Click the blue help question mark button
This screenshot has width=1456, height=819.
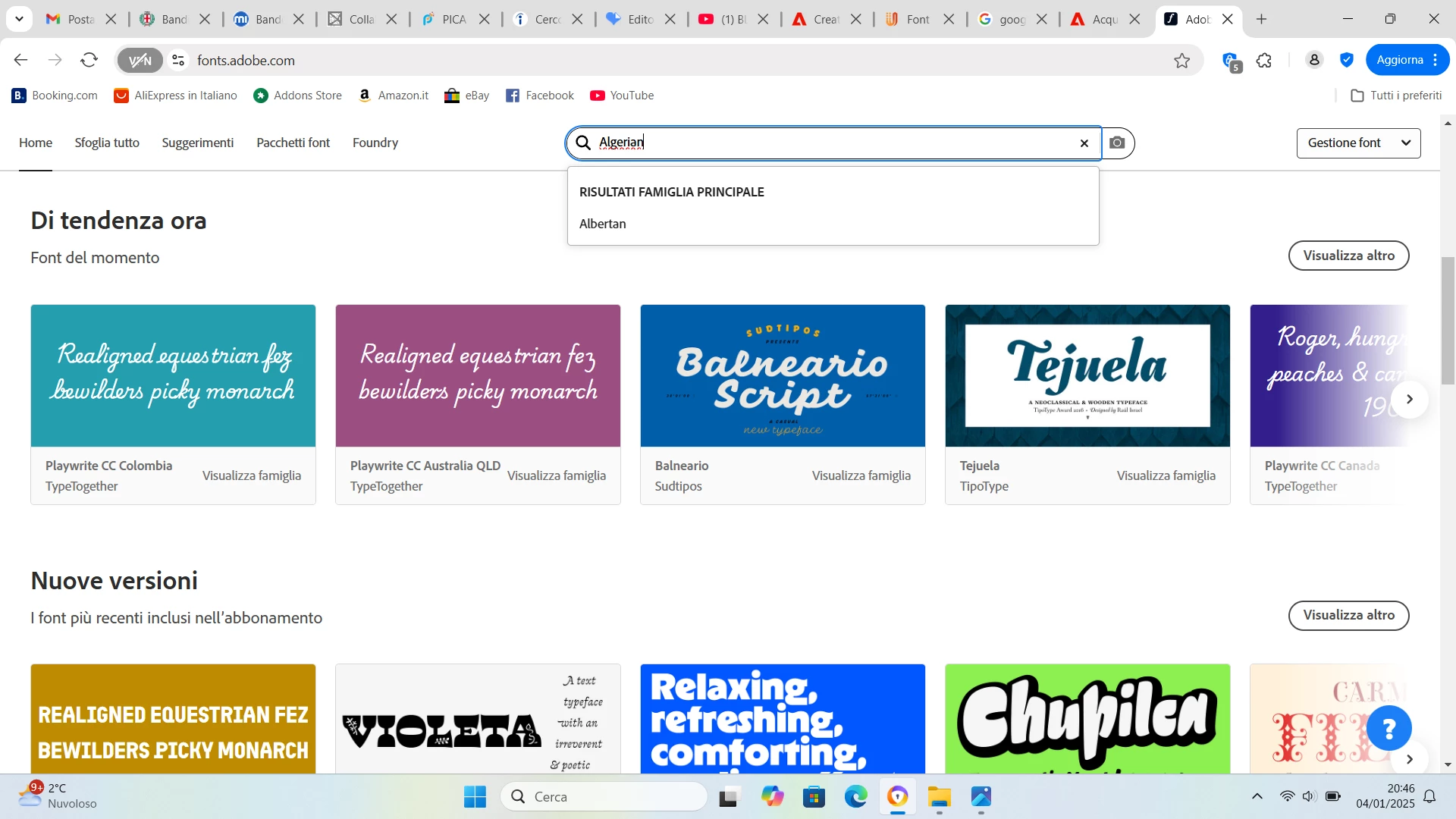(1389, 729)
